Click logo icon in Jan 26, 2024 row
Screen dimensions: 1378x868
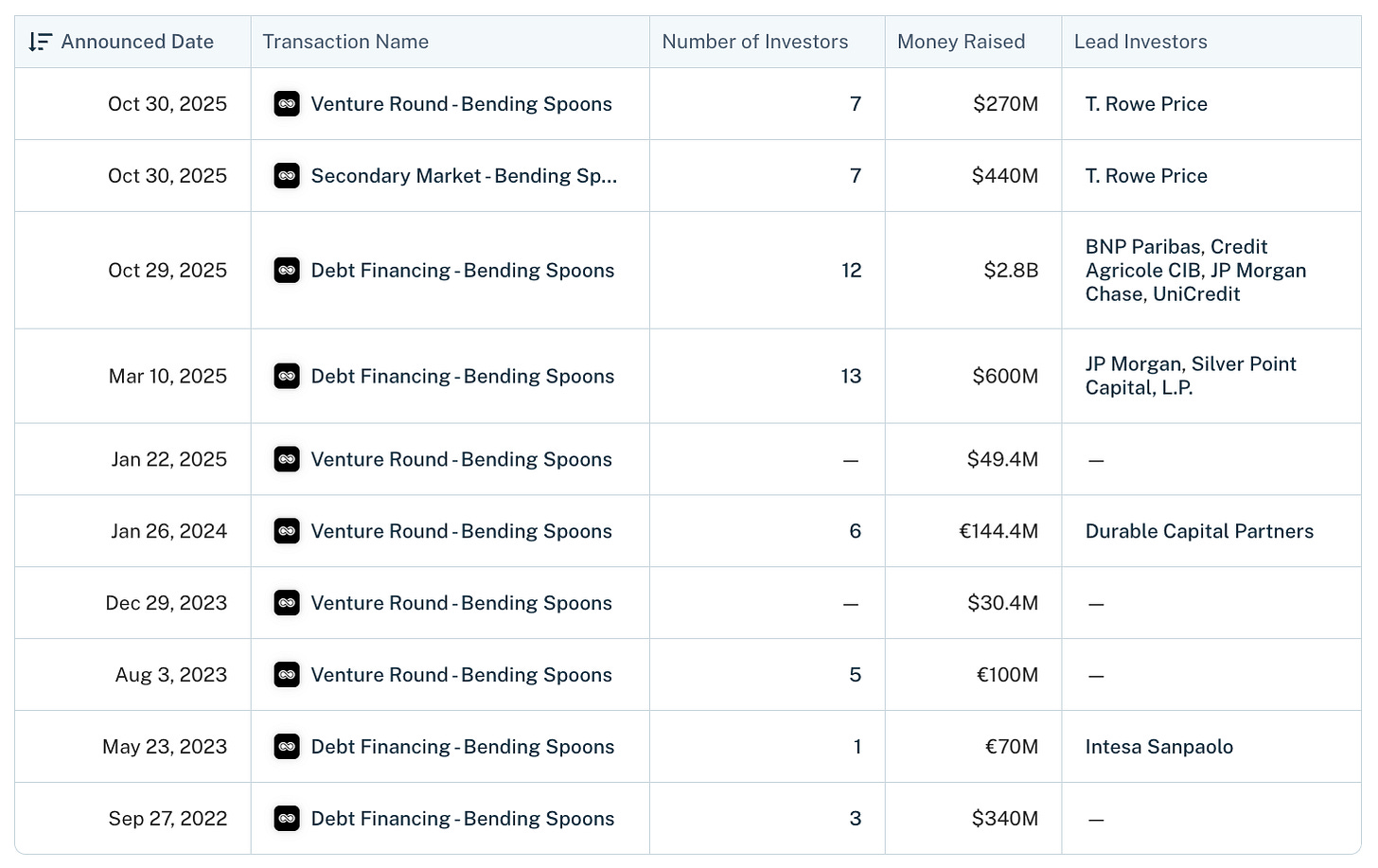tap(287, 532)
